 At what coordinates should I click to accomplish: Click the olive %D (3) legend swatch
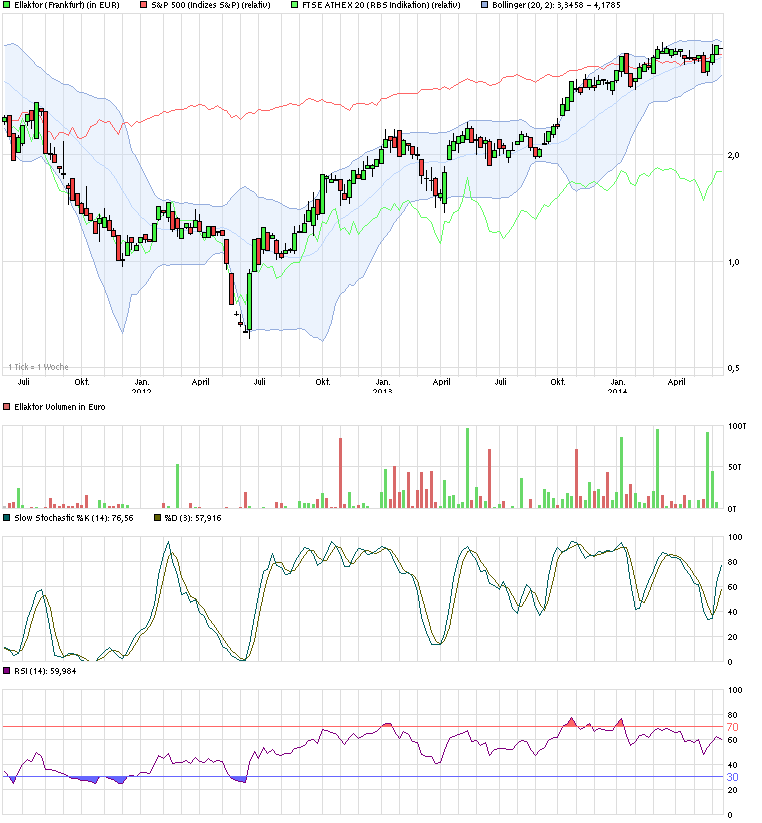coord(155,518)
